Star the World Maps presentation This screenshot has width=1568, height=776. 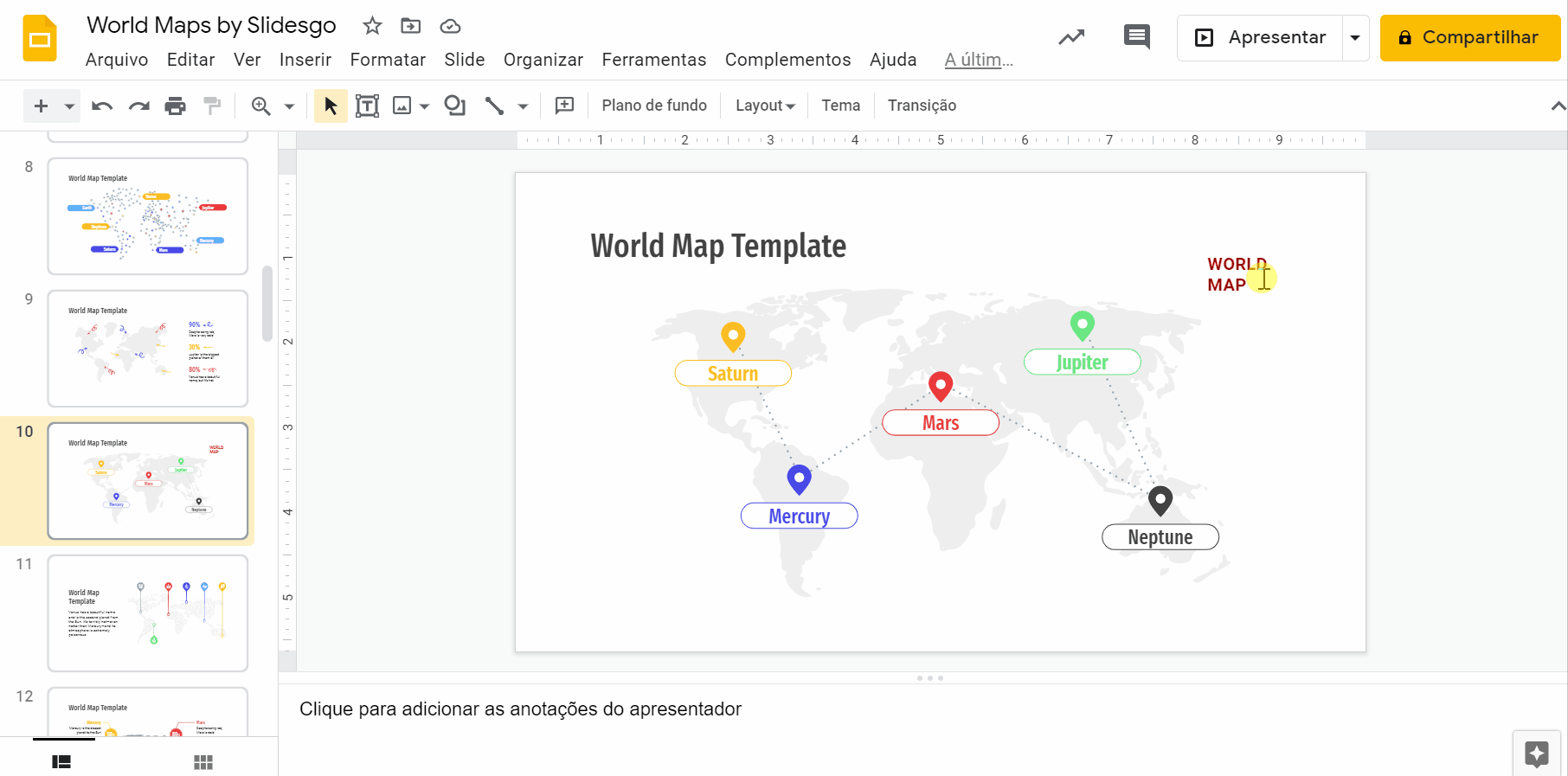(372, 26)
